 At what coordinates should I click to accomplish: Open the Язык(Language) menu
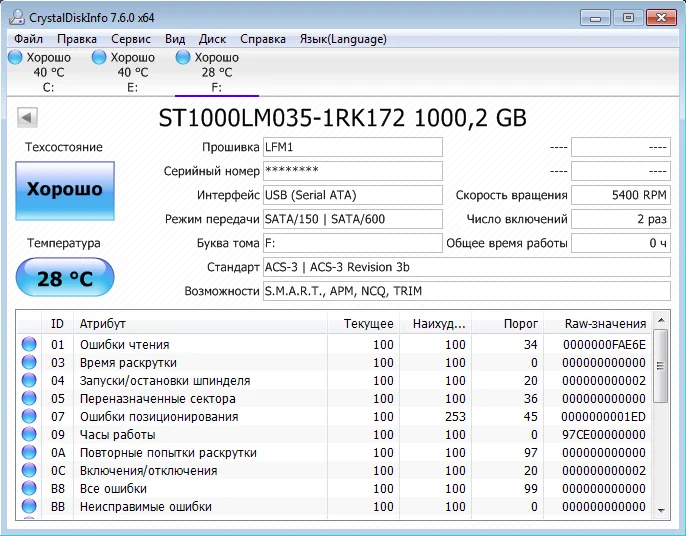pos(342,39)
